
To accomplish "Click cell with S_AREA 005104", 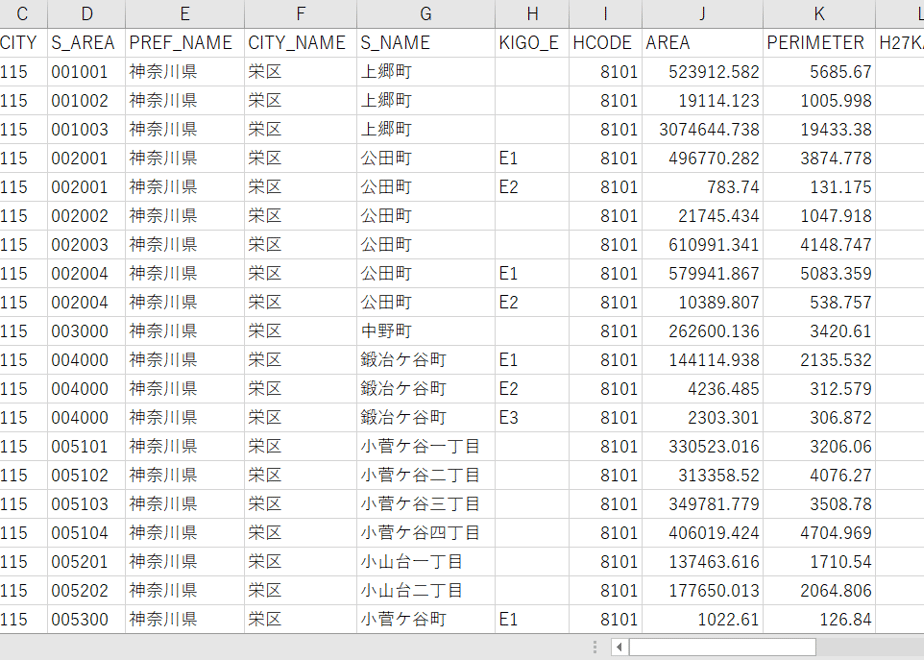I will pos(87,533).
